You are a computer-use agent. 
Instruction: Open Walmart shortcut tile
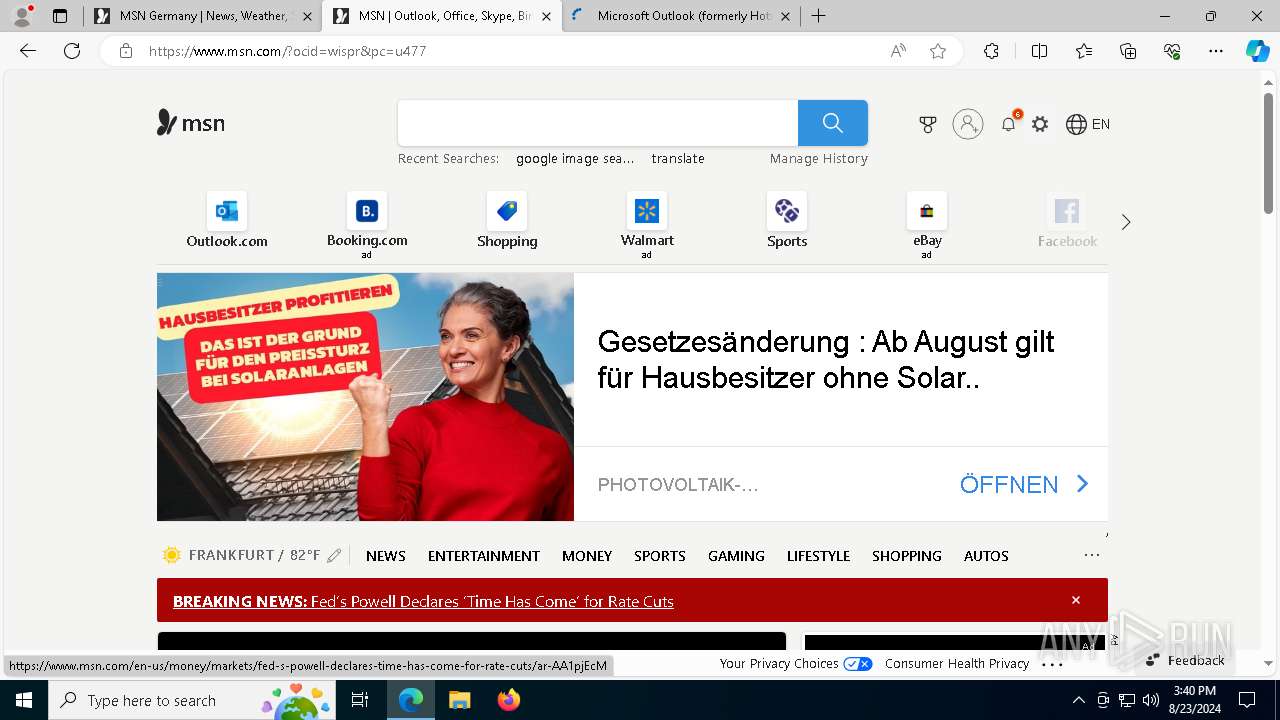pos(647,224)
